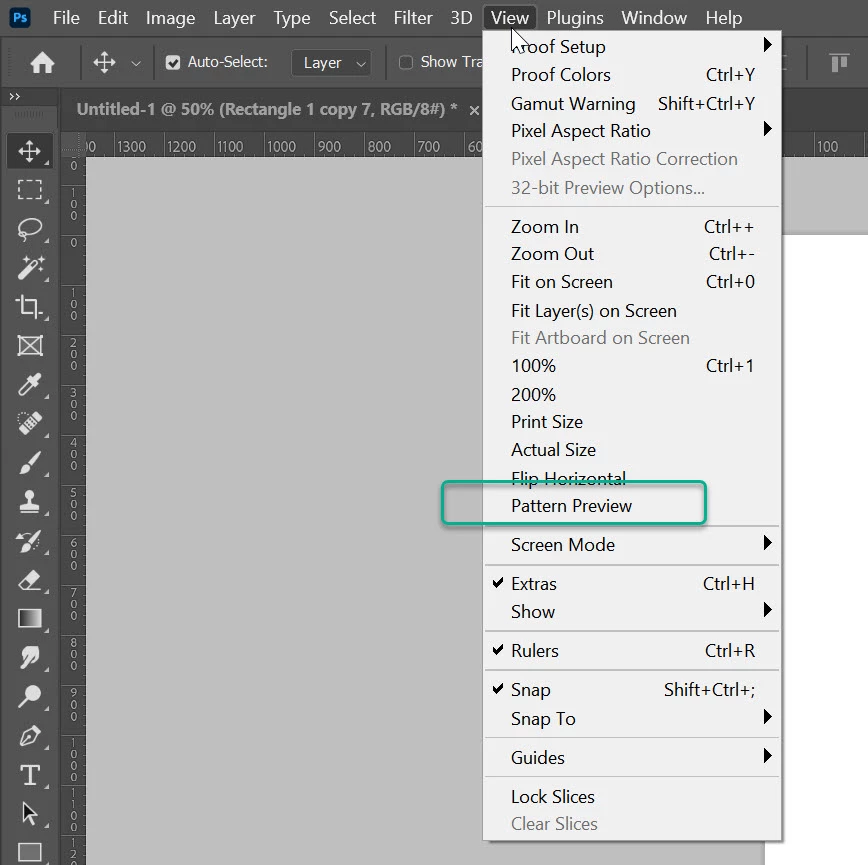This screenshot has width=868, height=865.
Task: Choose Zoom In from View menu
Action: tap(632, 227)
